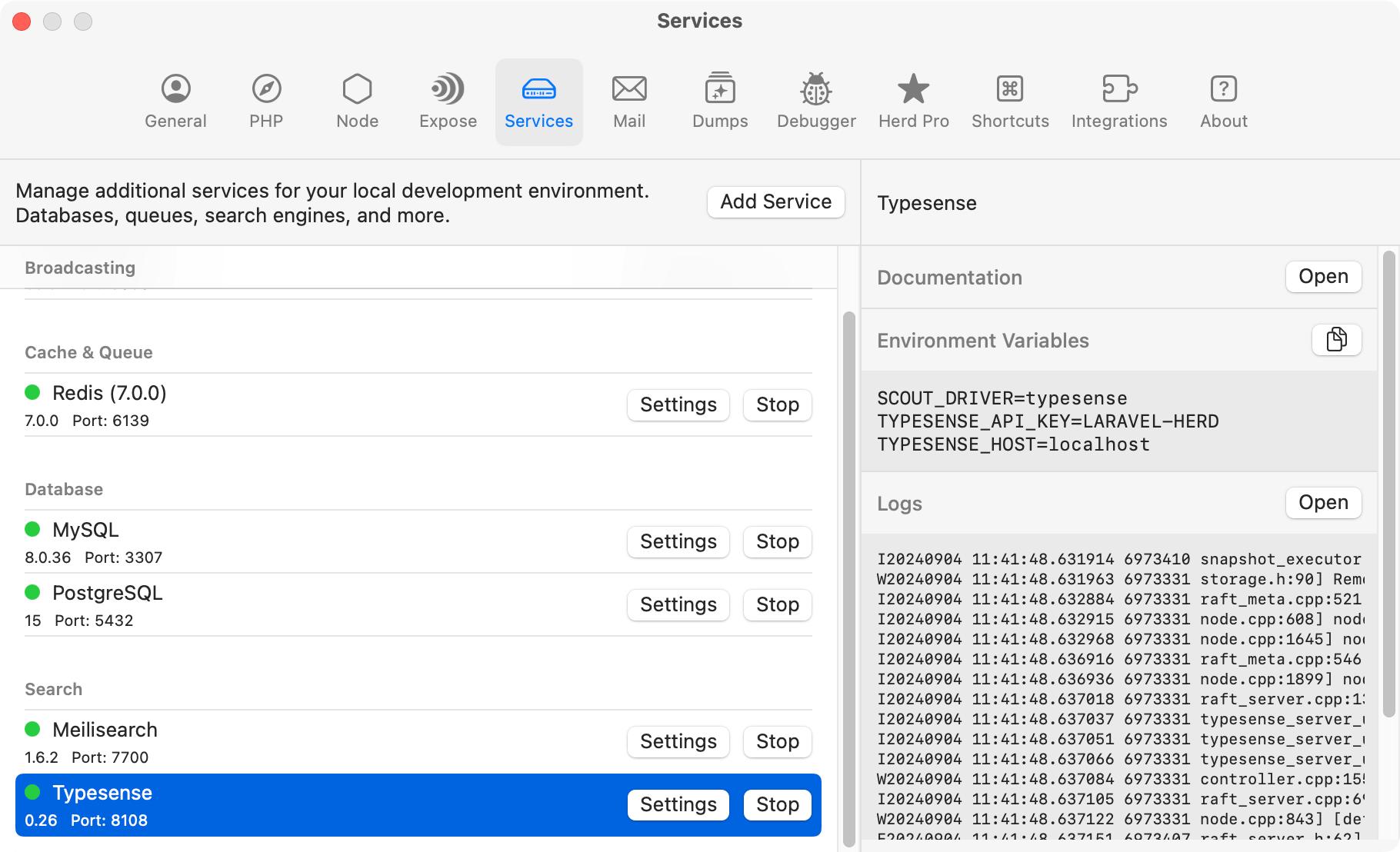1400x852 pixels.
Task: Open the Typesense documentation
Action: [x=1323, y=276]
